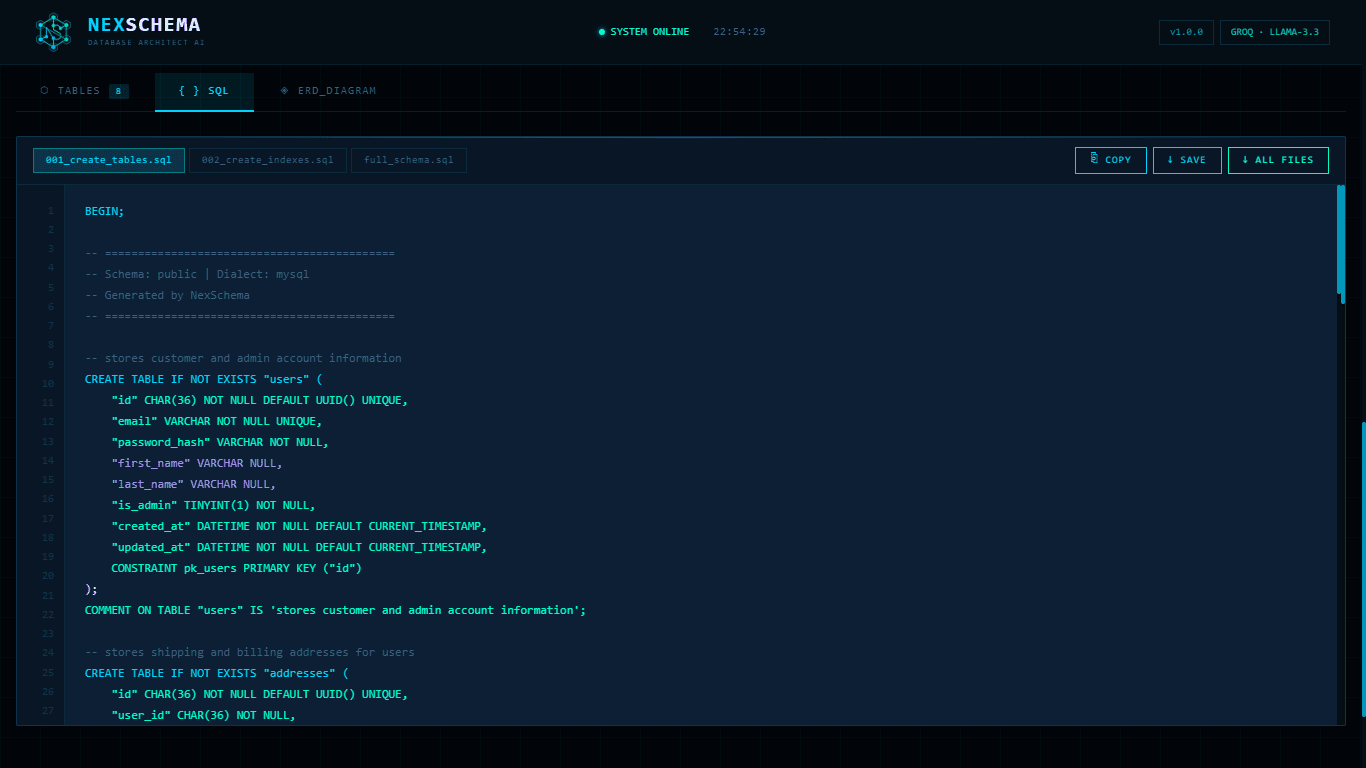
Task: Click the BEGIN; statement line
Action: point(105,211)
